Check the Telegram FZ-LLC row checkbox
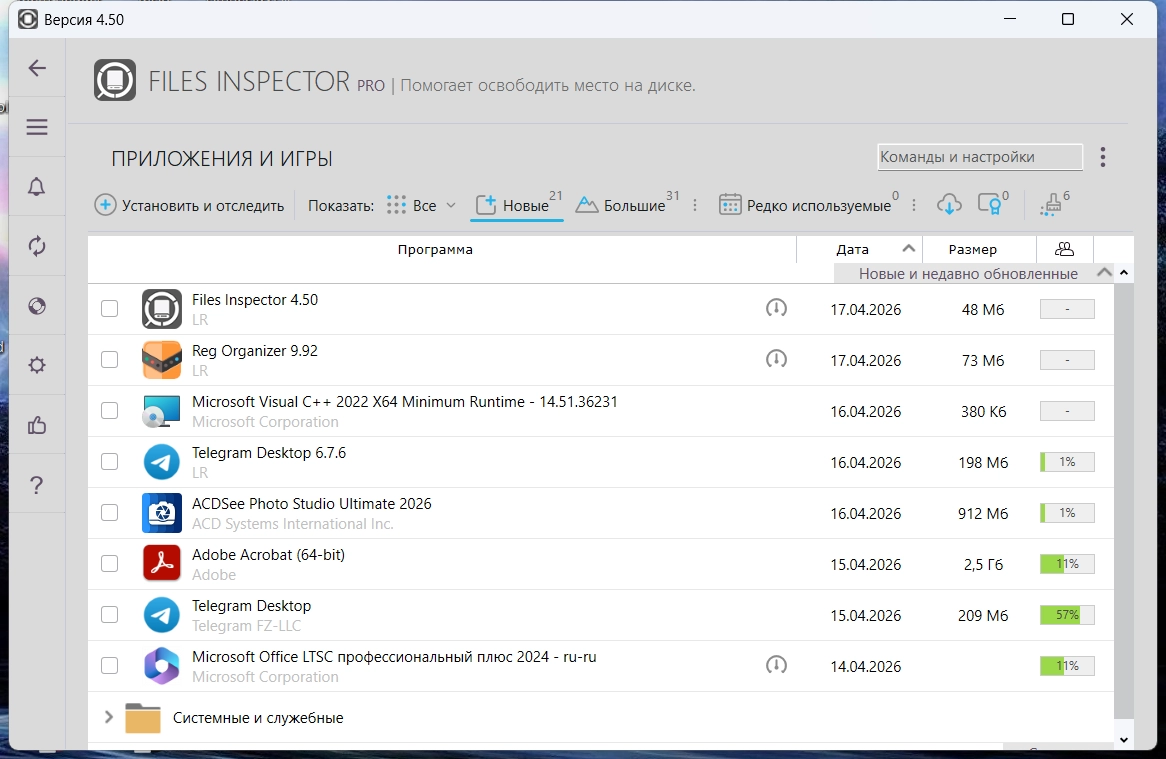 (109, 615)
